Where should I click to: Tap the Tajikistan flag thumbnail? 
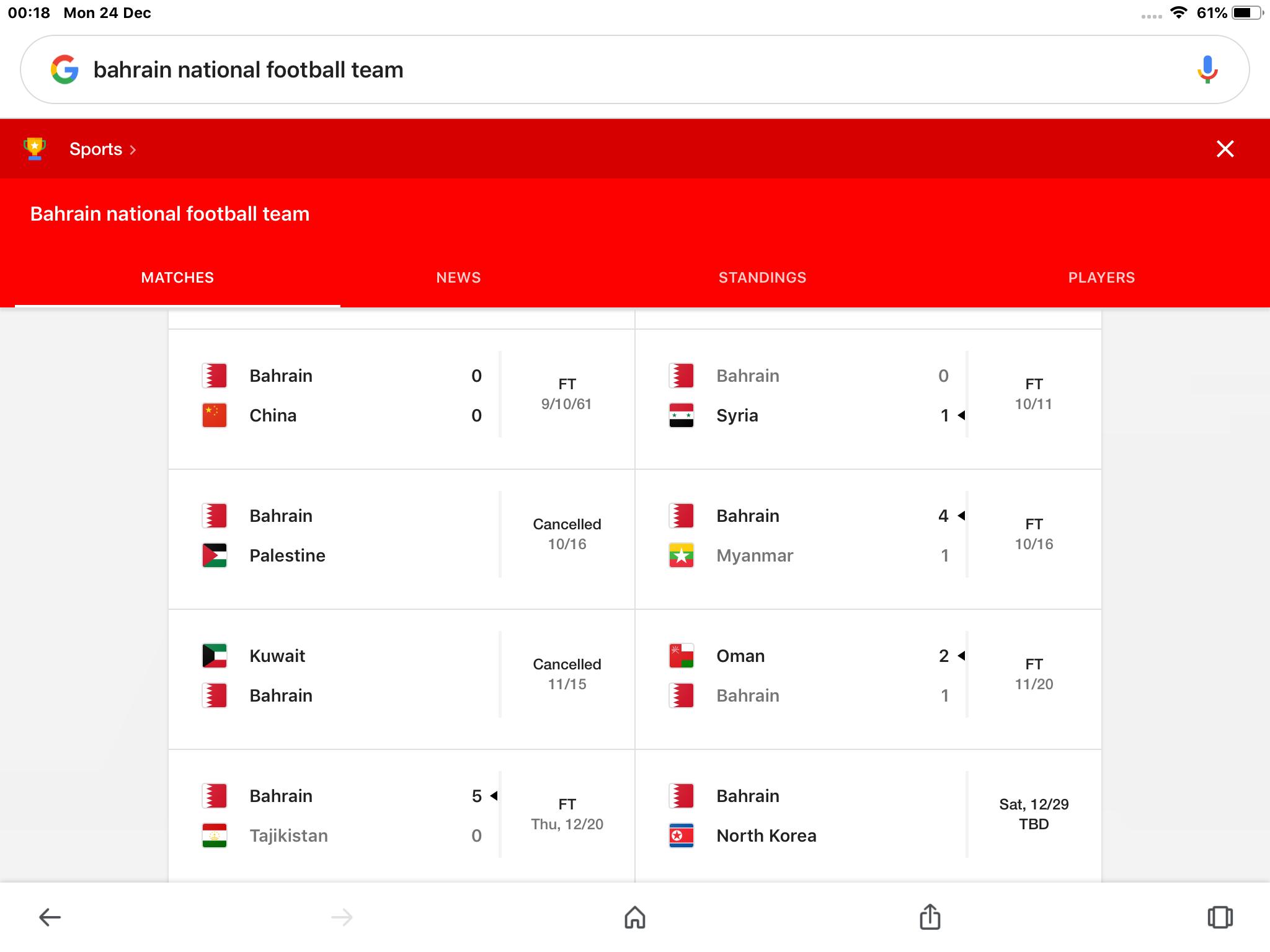215,835
